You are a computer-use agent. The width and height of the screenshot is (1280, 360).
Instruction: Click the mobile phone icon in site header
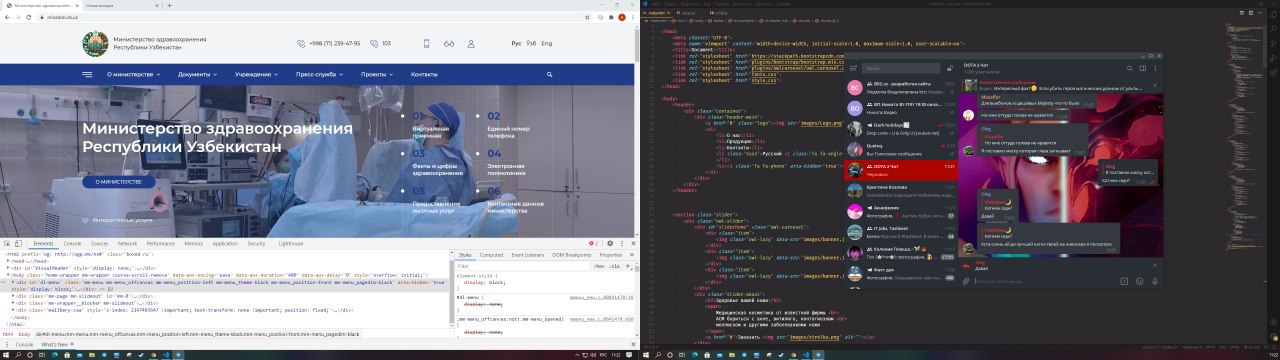point(427,43)
